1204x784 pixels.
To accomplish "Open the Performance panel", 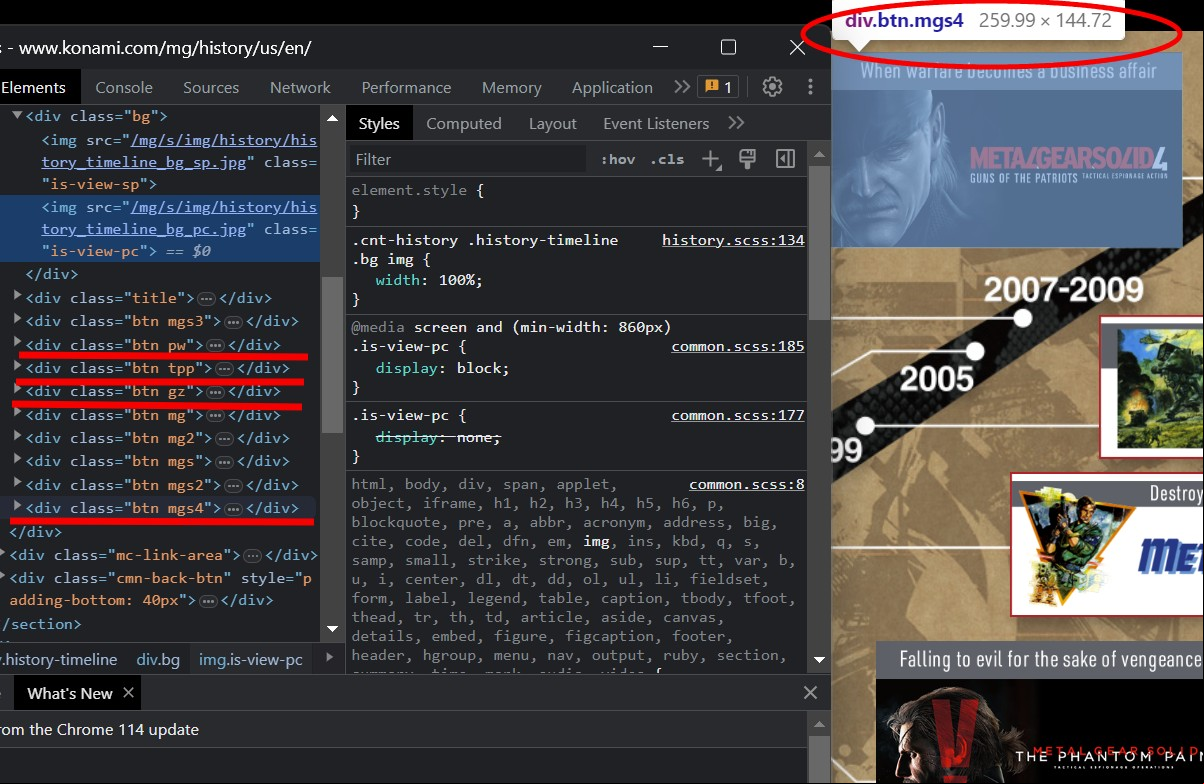I will [406, 87].
